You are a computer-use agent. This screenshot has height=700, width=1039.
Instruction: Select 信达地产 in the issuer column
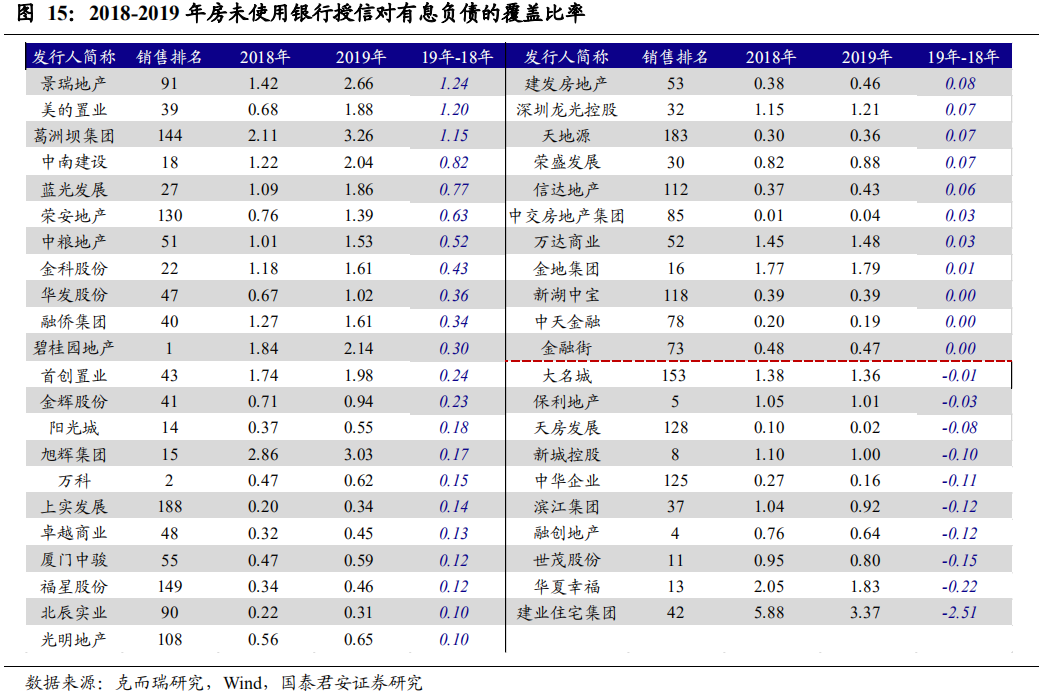point(567,190)
